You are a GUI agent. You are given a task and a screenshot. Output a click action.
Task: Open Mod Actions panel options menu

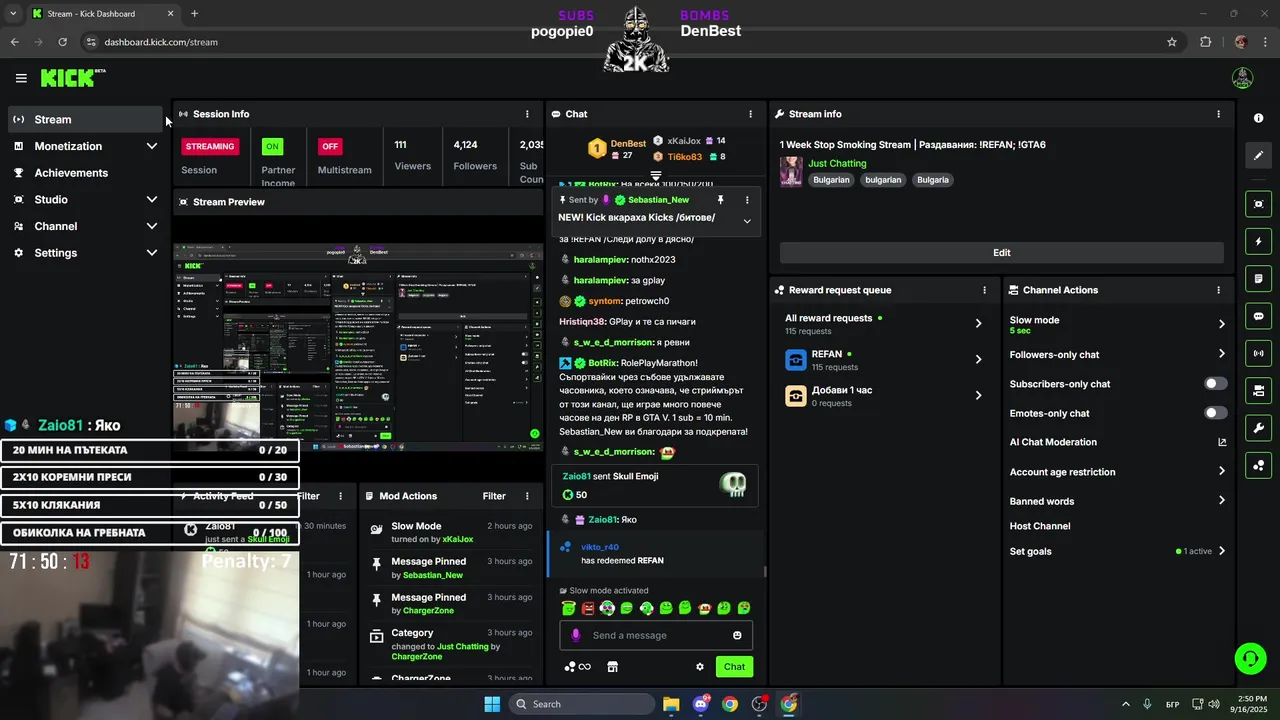[527, 496]
